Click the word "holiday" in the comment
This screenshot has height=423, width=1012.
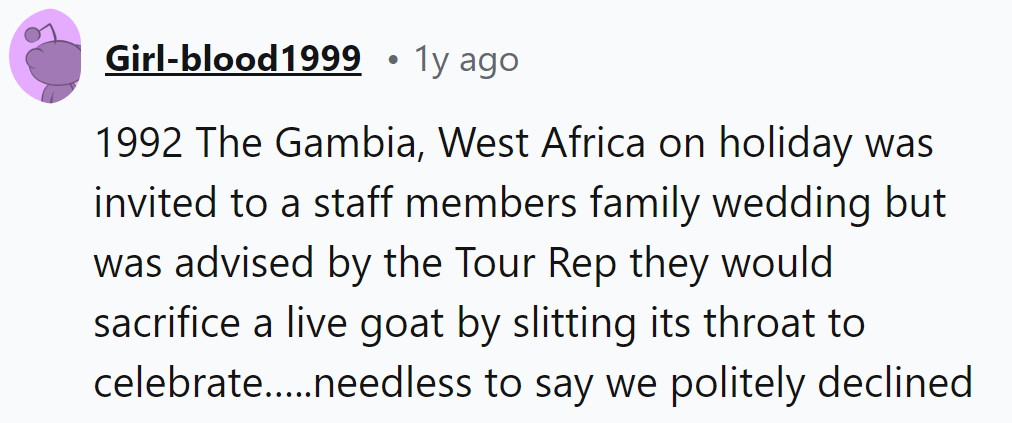tap(790, 144)
